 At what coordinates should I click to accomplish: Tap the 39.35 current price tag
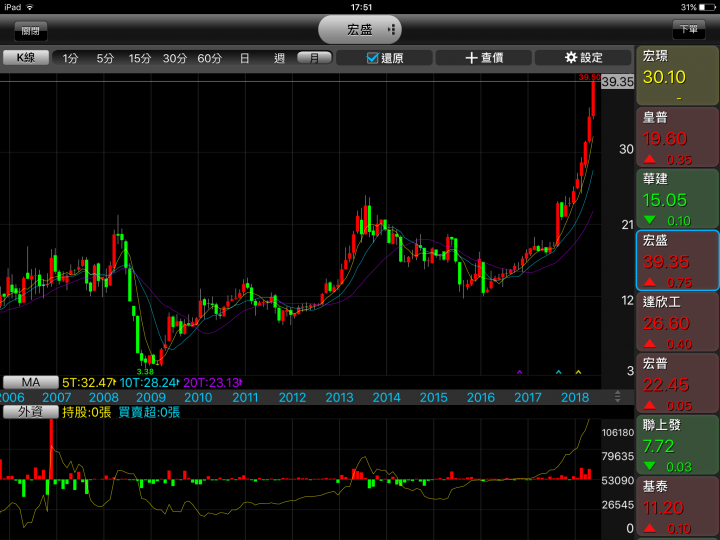618,82
